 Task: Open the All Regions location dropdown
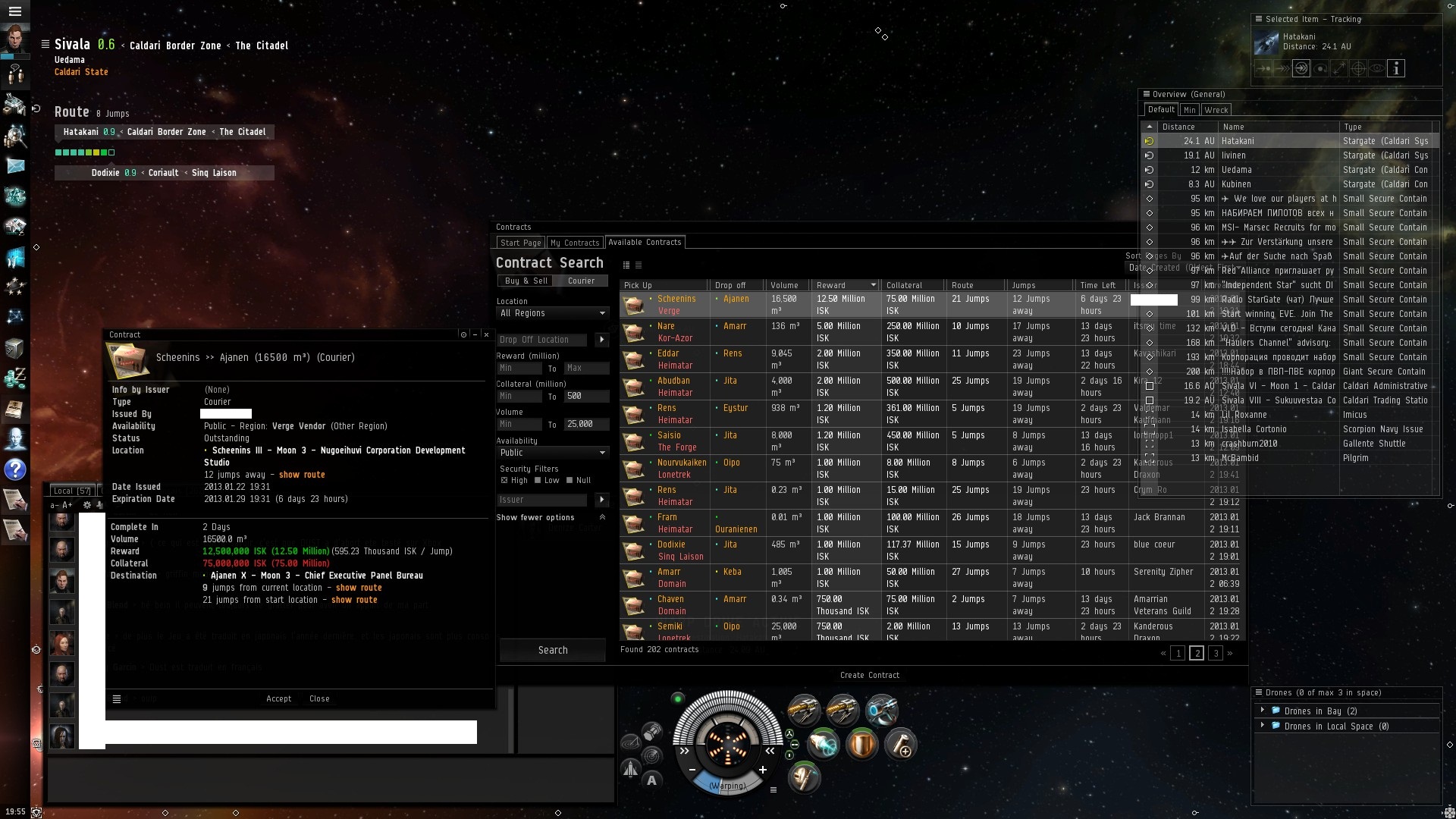(x=553, y=313)
